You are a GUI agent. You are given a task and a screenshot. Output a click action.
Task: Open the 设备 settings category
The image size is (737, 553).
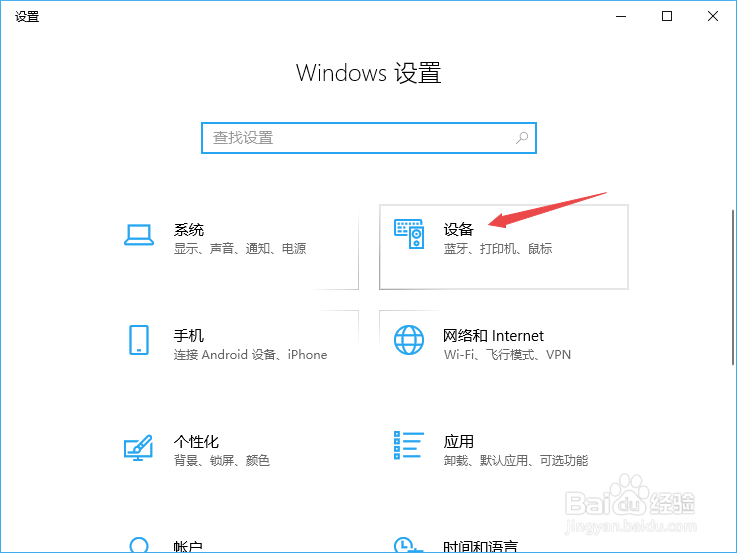[x=504, y=247]
